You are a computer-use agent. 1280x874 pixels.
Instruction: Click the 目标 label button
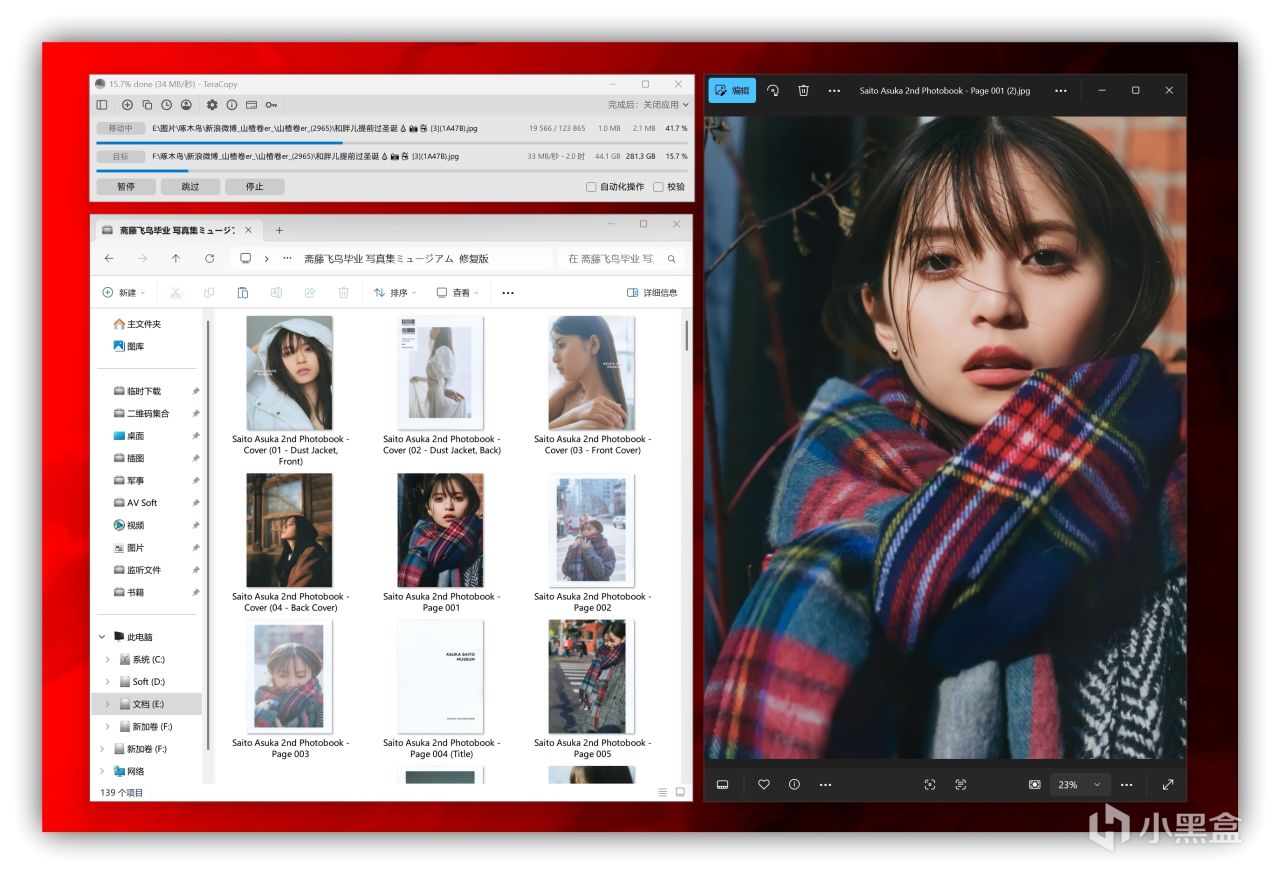pos(121,157)
